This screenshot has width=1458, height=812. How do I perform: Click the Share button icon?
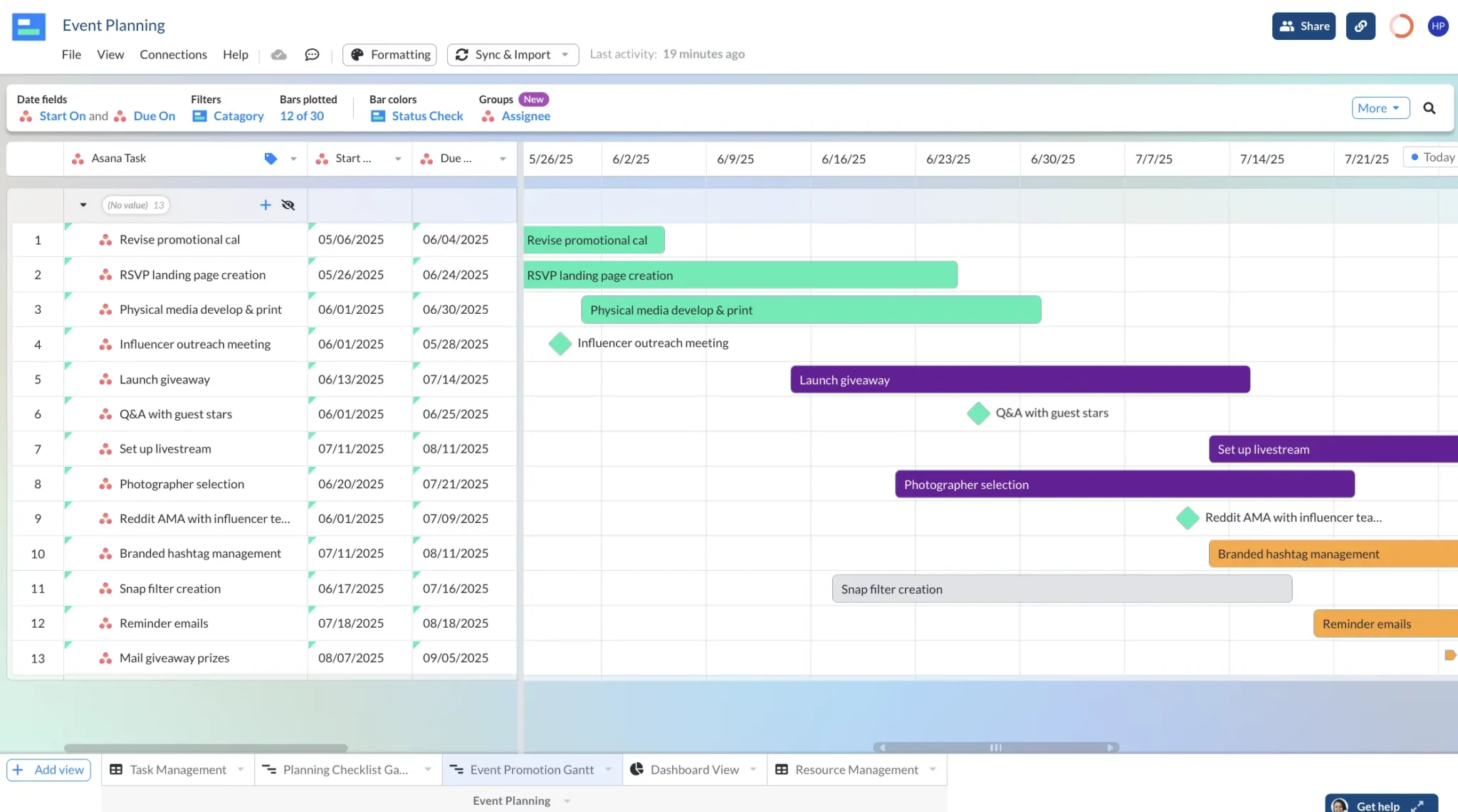(x=1288, y=25)
